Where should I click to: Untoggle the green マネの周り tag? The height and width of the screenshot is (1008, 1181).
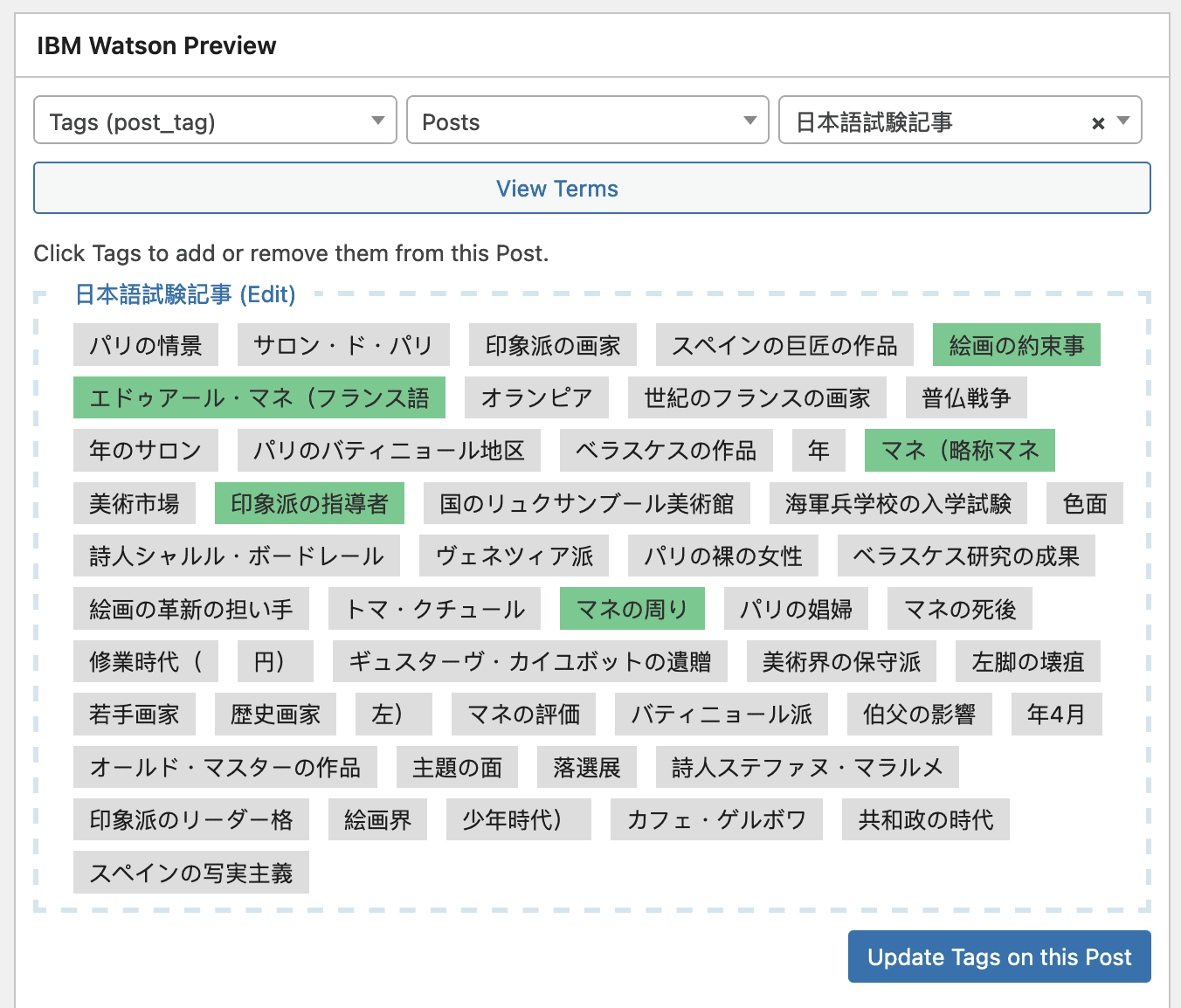pyautogui.click(x=632, y=610)
